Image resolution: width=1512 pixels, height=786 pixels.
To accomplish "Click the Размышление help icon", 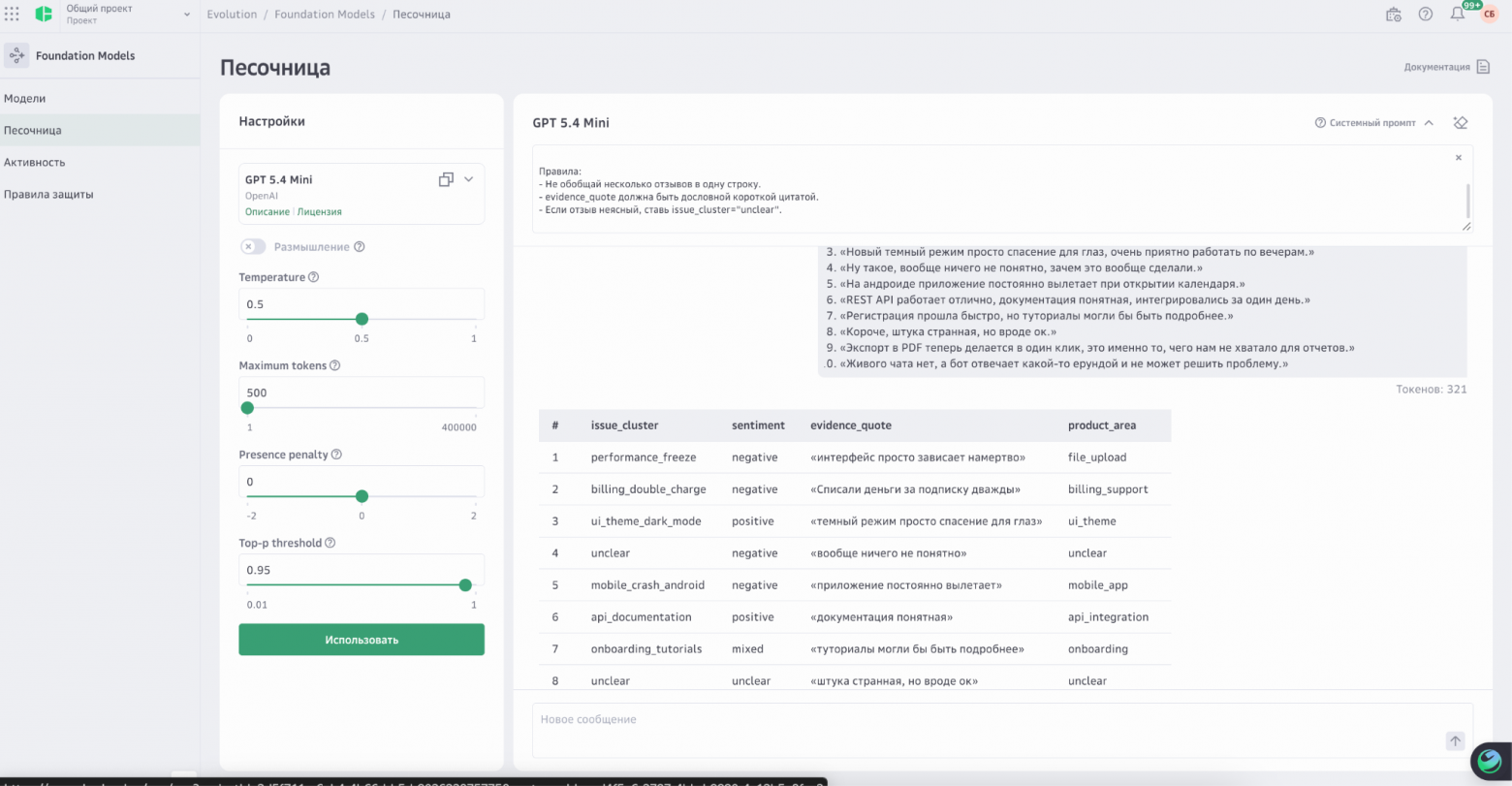I will tap(360, 246).
